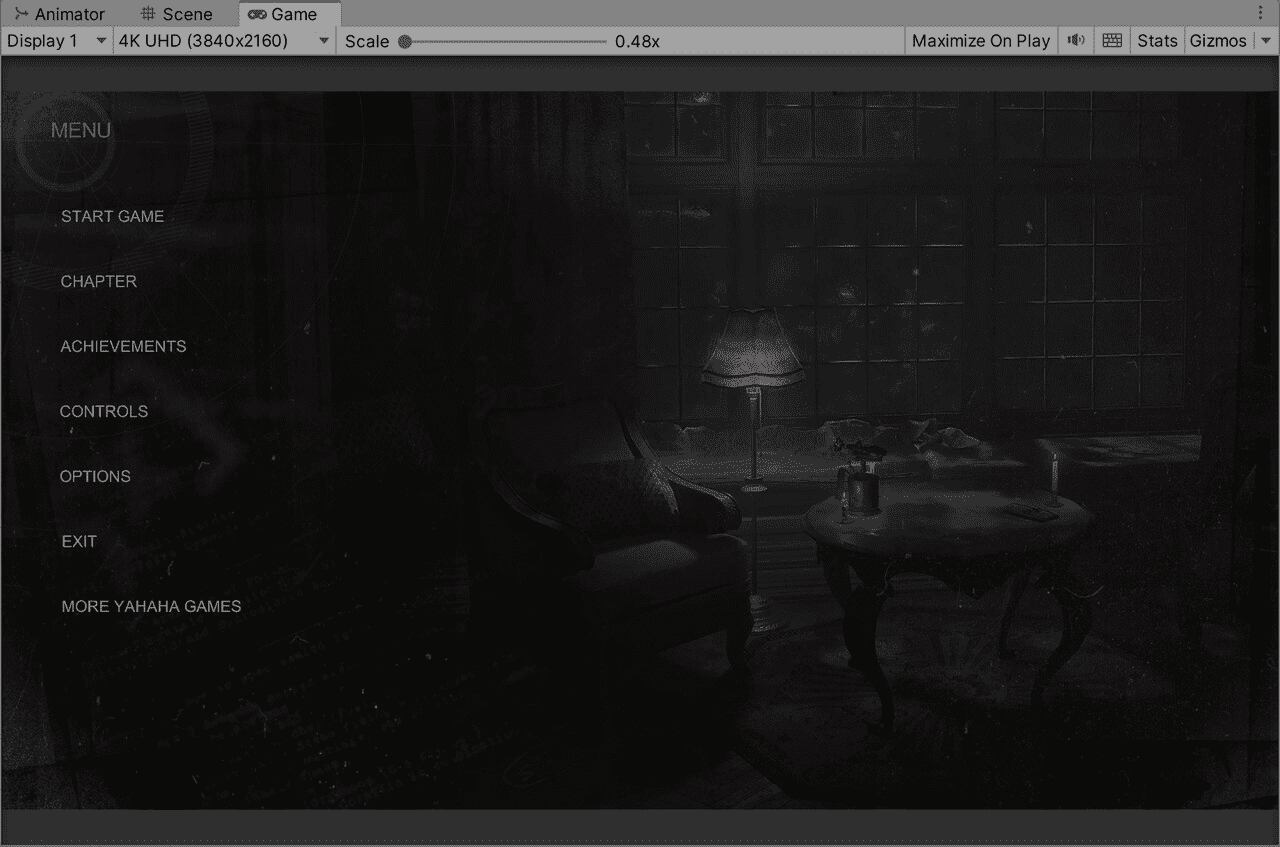Click the Scene tab grid icon
This screenshot has width=1280, height=847.
click(x=148, y=14)
